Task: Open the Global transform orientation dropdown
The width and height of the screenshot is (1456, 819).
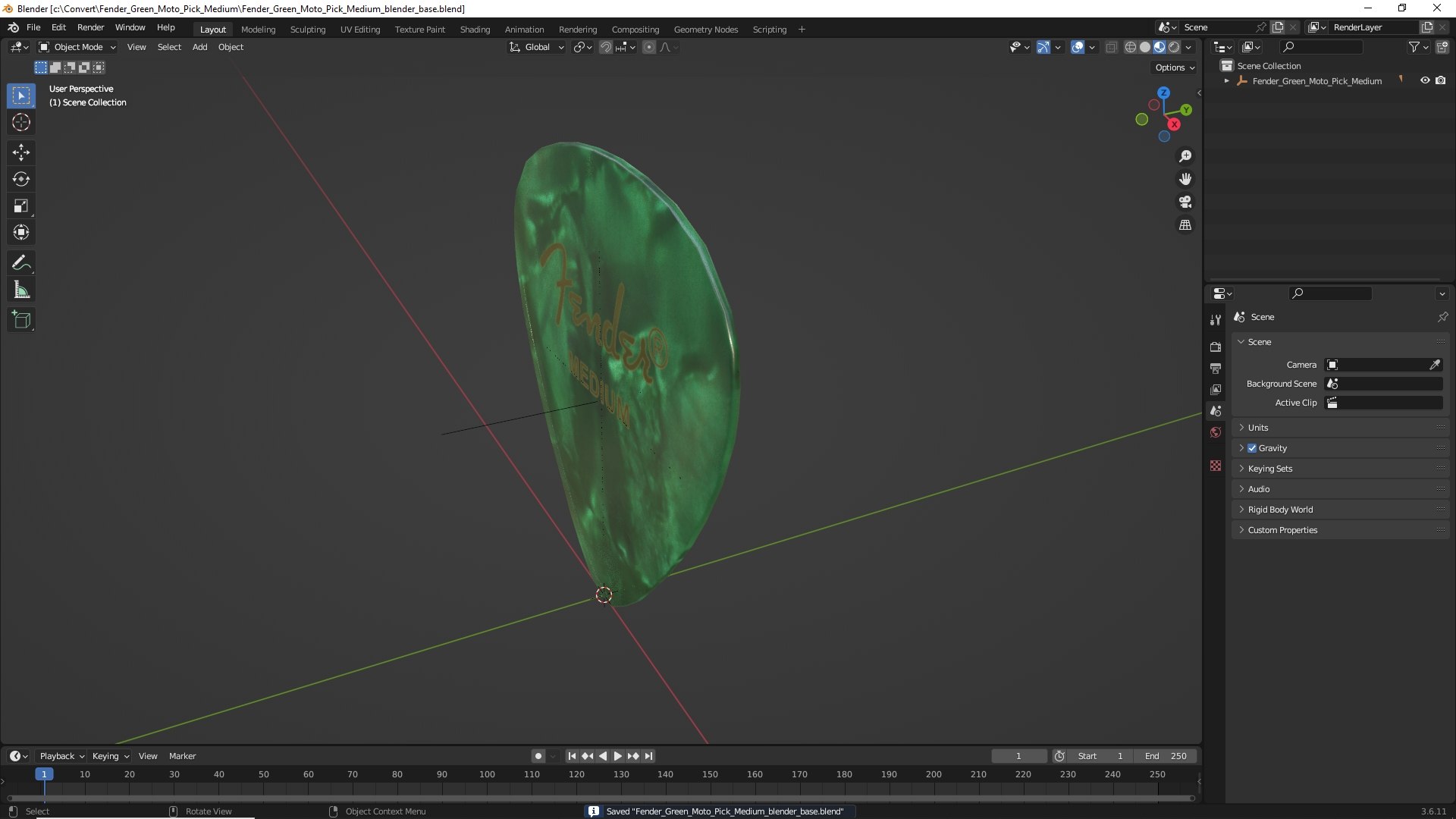Action: [x=537, y=47]
